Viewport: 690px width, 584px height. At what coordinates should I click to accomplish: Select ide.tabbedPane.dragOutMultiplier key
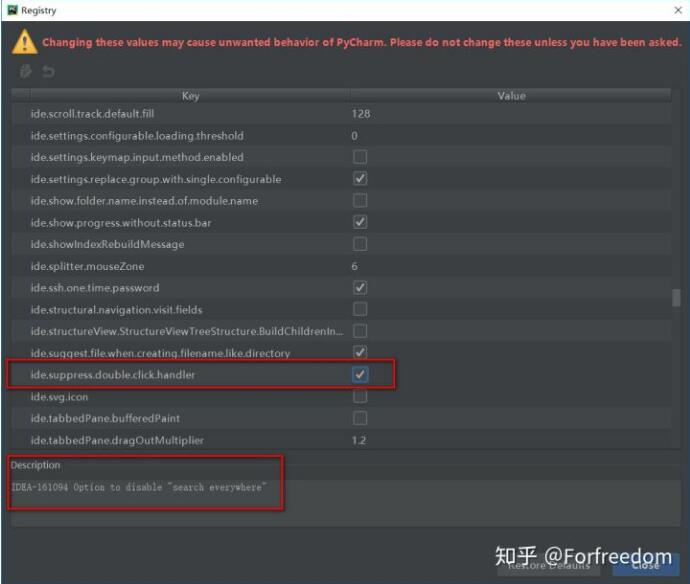point(117,440)
